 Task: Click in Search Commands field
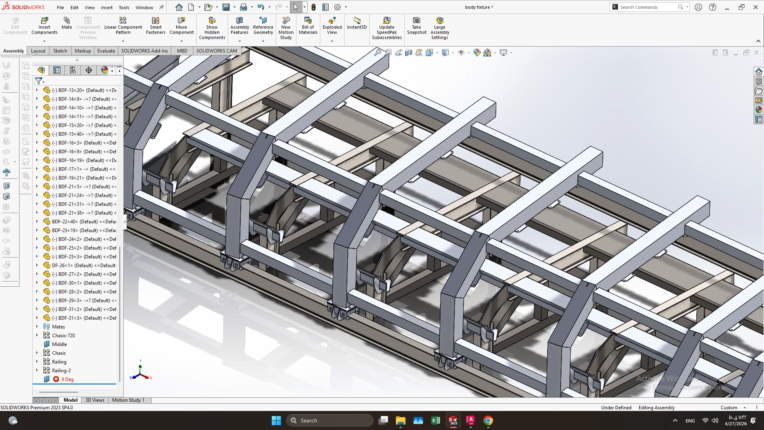point(648,7)
